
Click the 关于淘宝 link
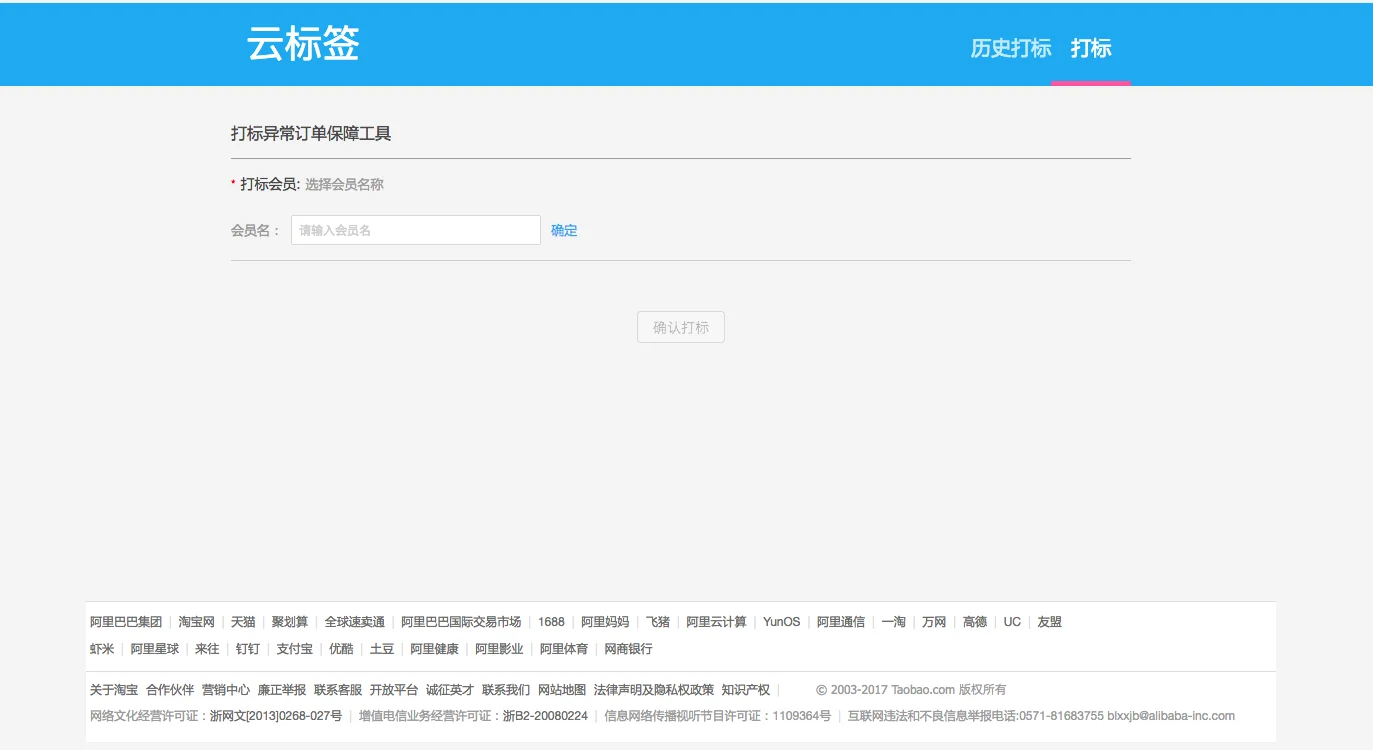(x=114, y=690)
